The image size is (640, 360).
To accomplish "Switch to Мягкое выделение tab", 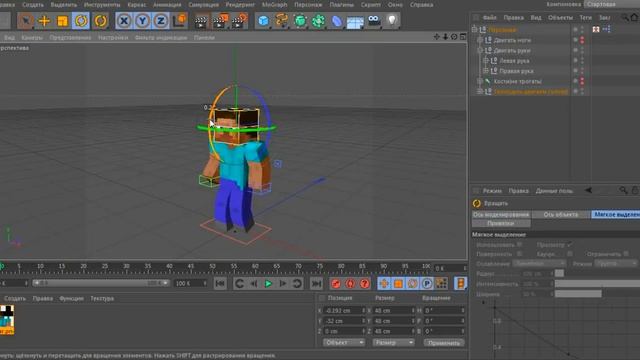I will point(616,214).
